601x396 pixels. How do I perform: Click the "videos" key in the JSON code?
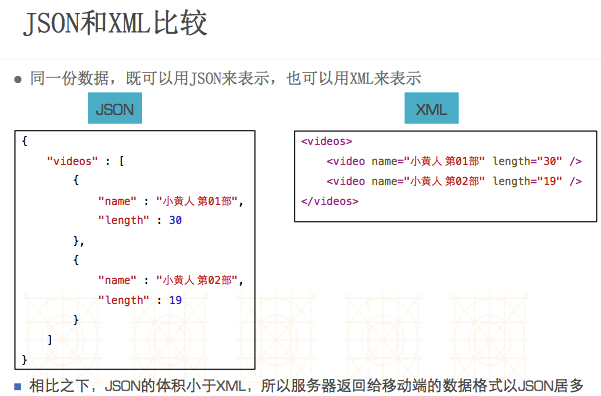pyautogui.click(x=72, y=161)
